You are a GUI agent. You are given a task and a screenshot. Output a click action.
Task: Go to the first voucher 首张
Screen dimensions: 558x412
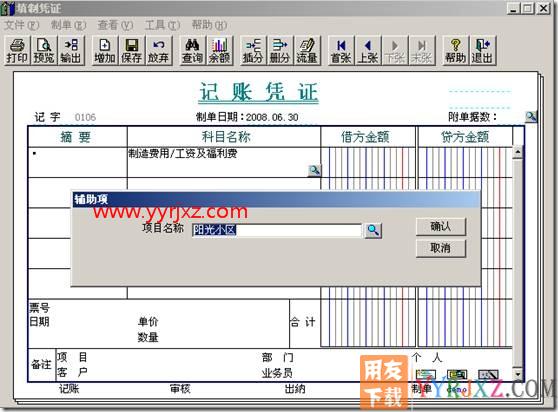click(341, 51)
